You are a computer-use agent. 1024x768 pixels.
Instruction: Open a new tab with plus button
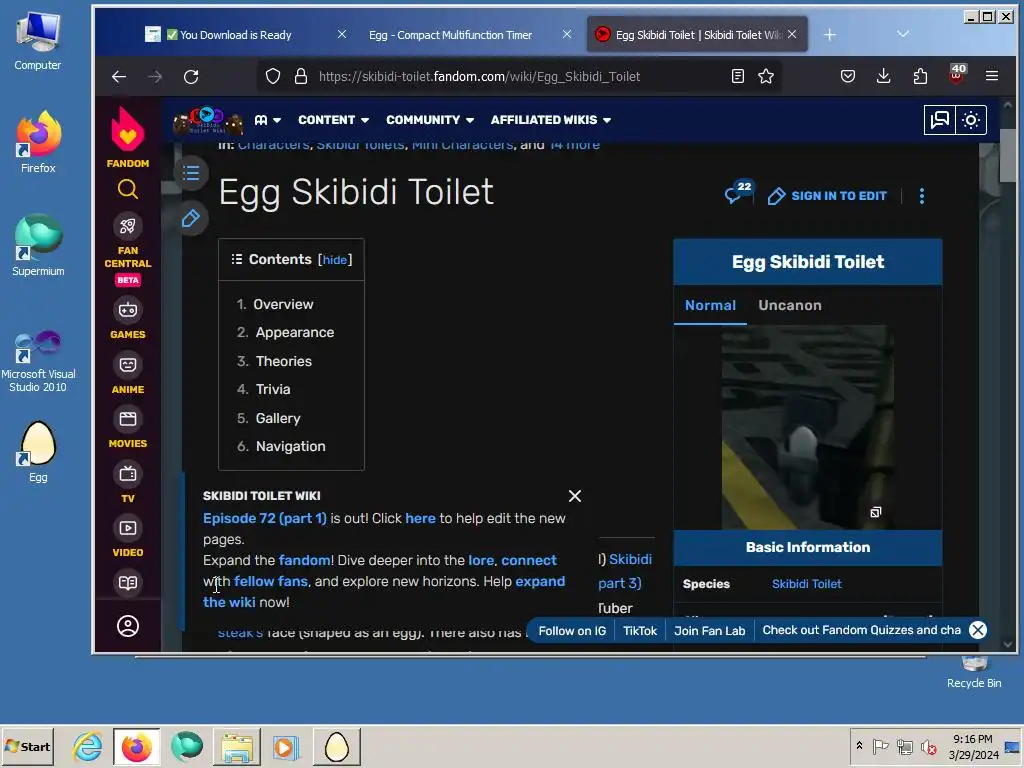(829, 35)
